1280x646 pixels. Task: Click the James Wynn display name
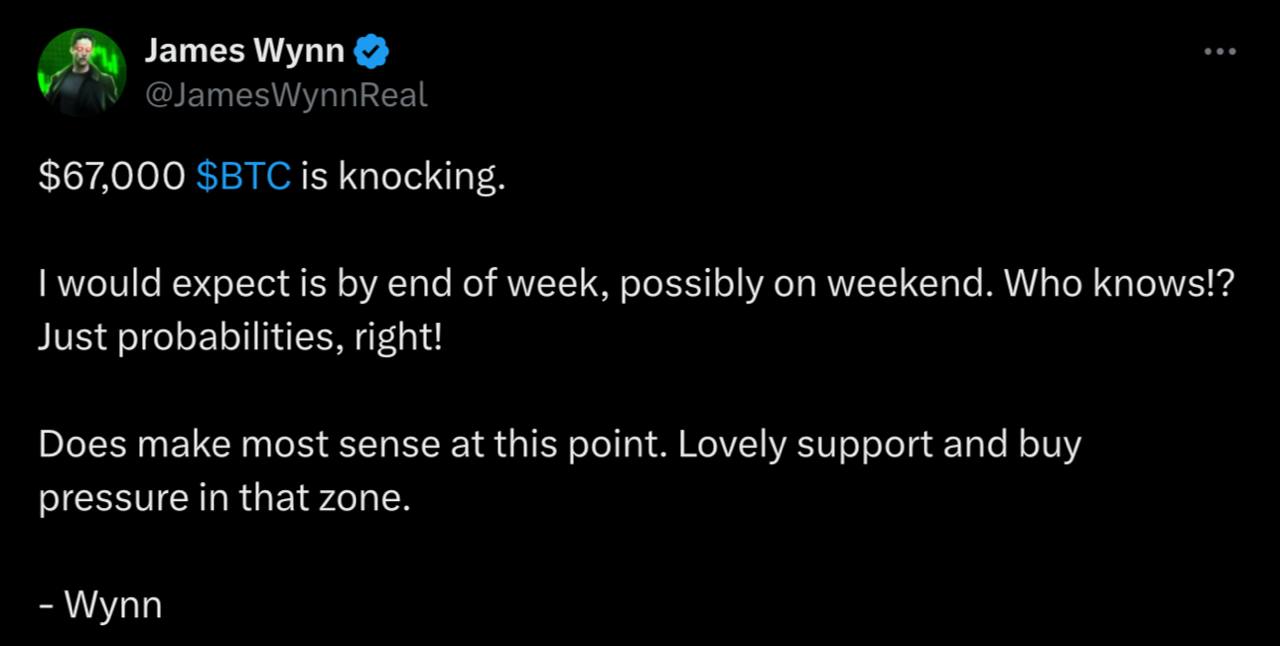[x=244, y=50]
